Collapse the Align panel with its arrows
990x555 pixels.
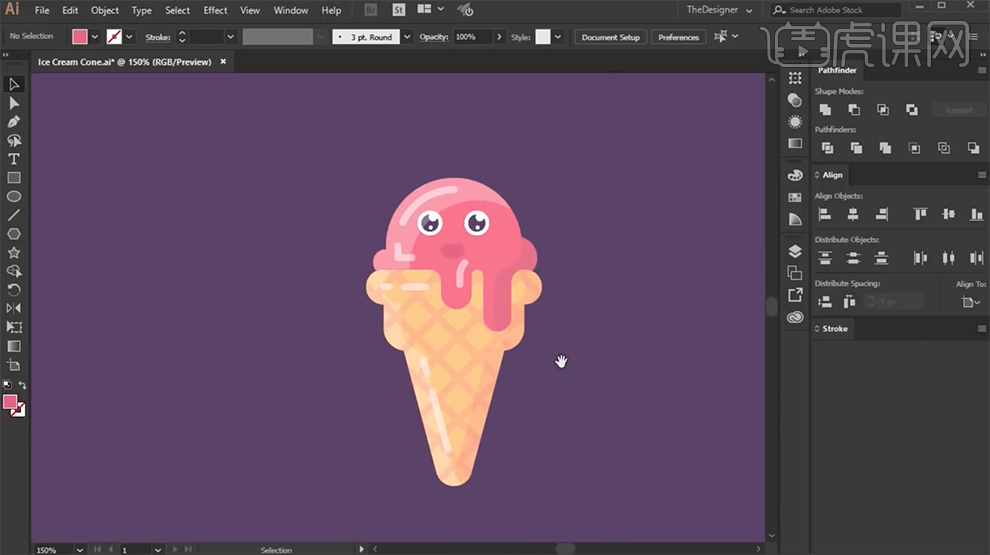coord(817,175)
